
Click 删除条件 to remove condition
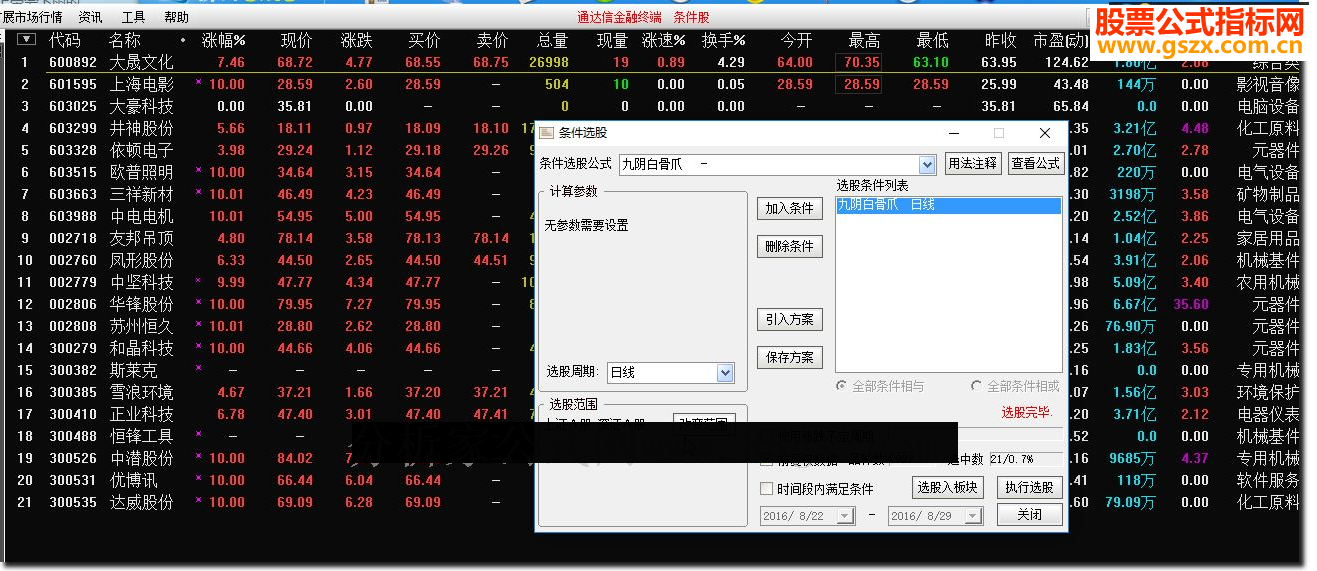pos(790,246)
